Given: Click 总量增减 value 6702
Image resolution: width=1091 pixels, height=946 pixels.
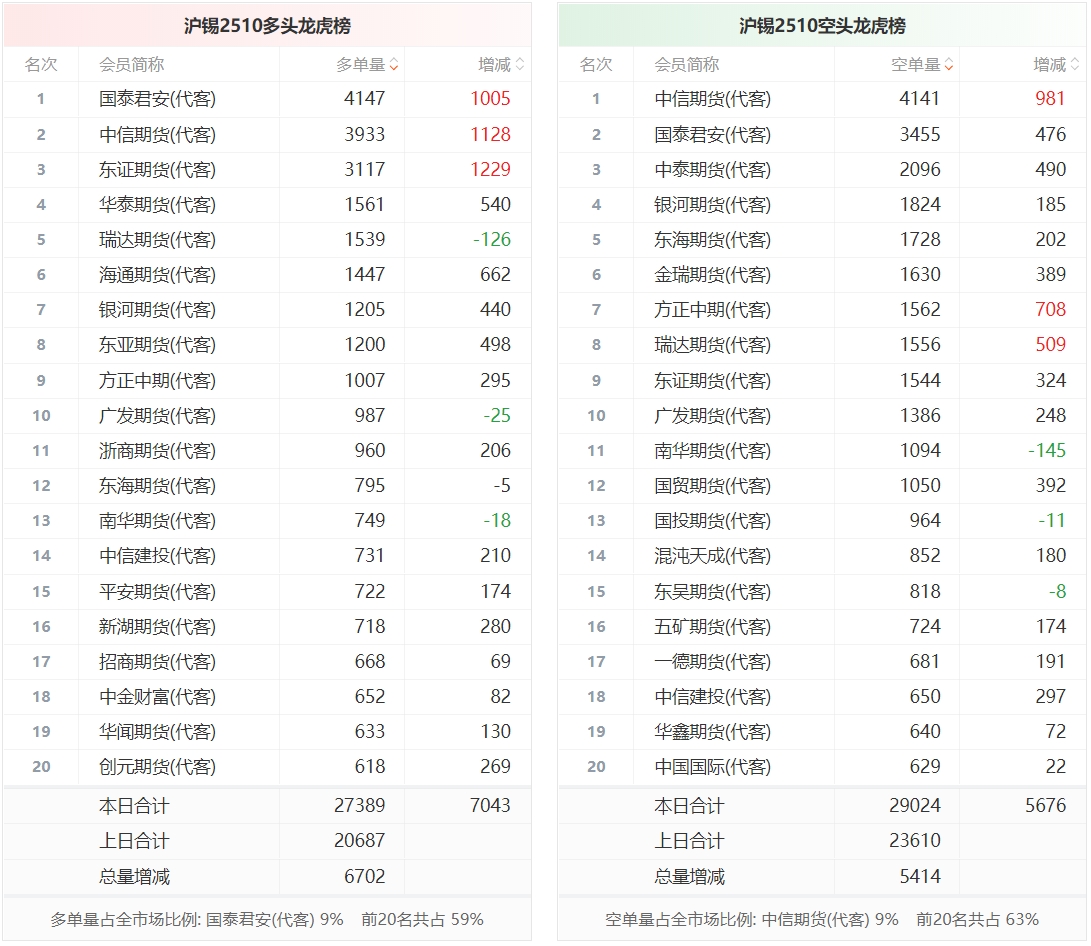Looking at the screenshot, I should [x=365, y=876].
